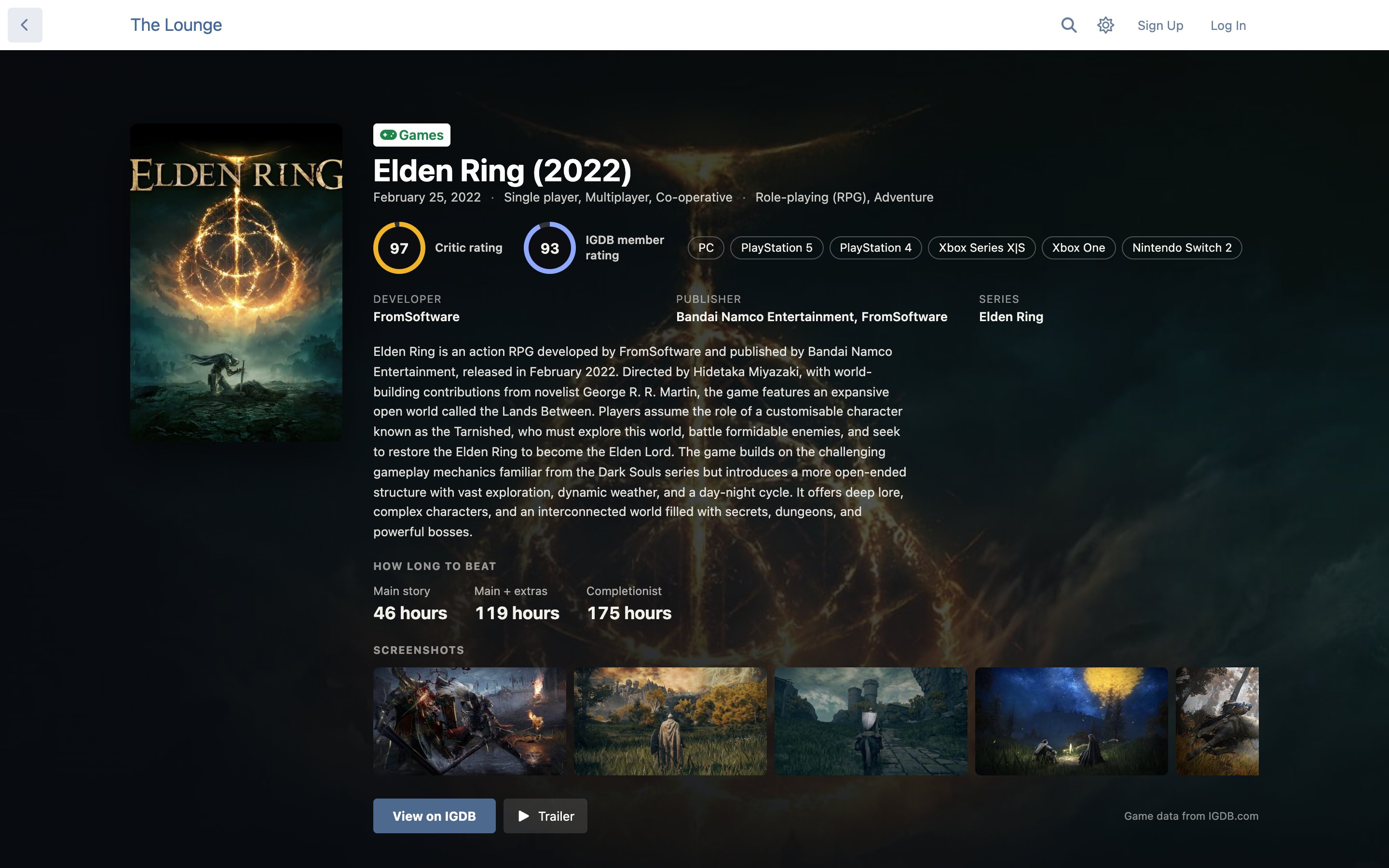Click the Games category badge
1389x868 pixels.
(x=411, y=135)
